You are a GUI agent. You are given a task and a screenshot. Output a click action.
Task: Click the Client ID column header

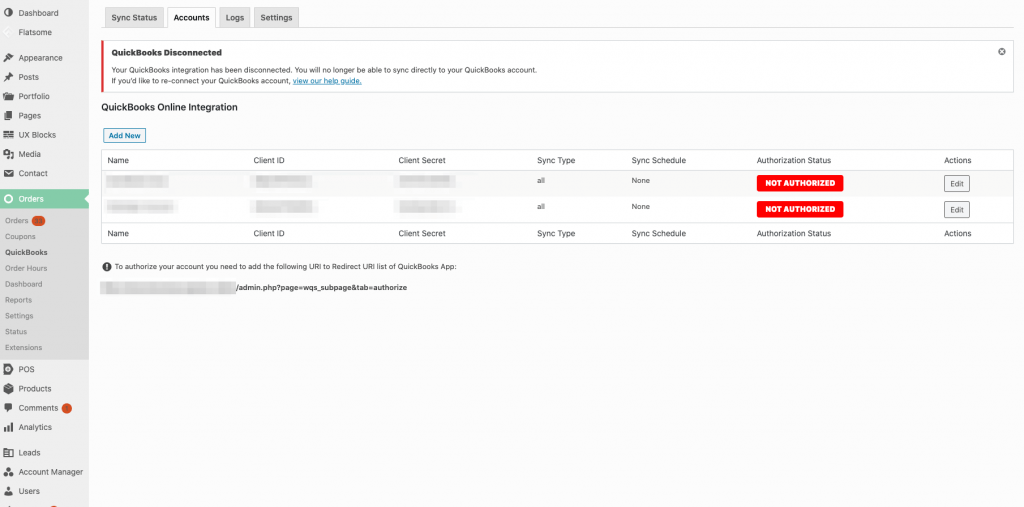[x=269, y=161]
